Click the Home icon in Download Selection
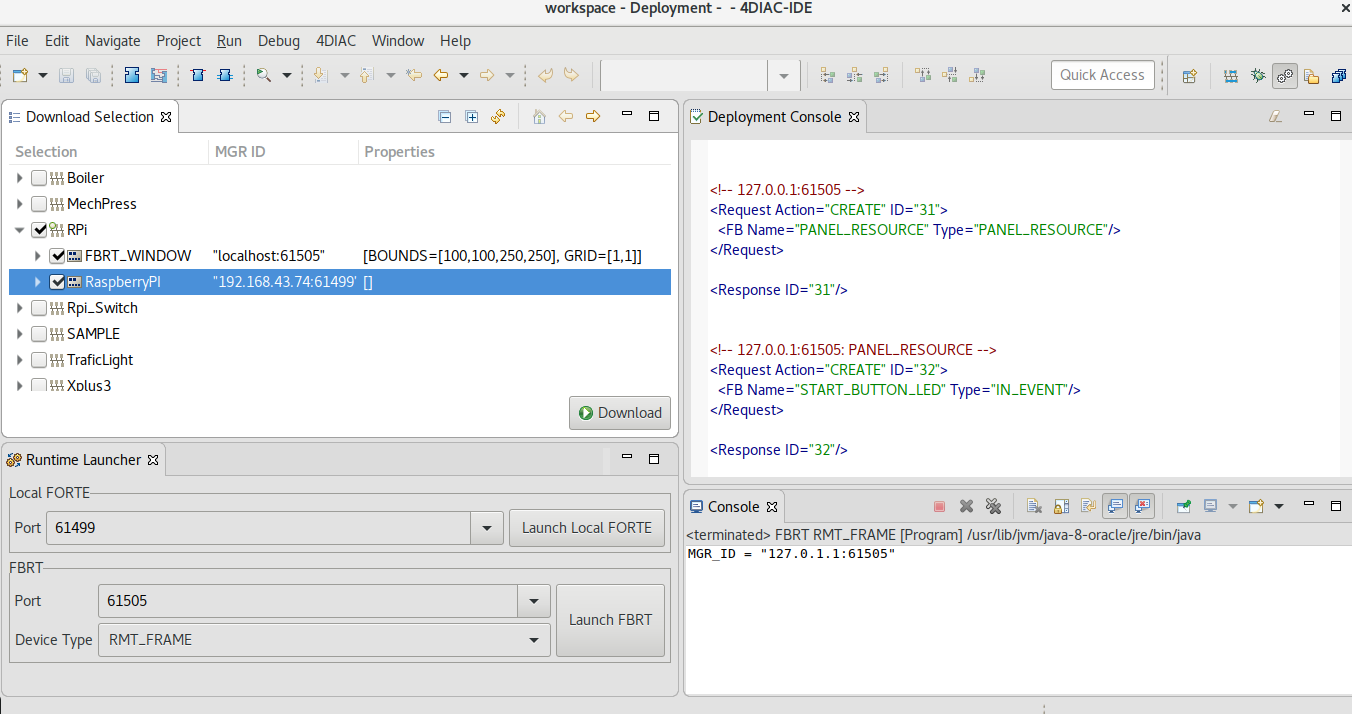Viewport: 1352px width, 714px height. [x=539, y=117]
